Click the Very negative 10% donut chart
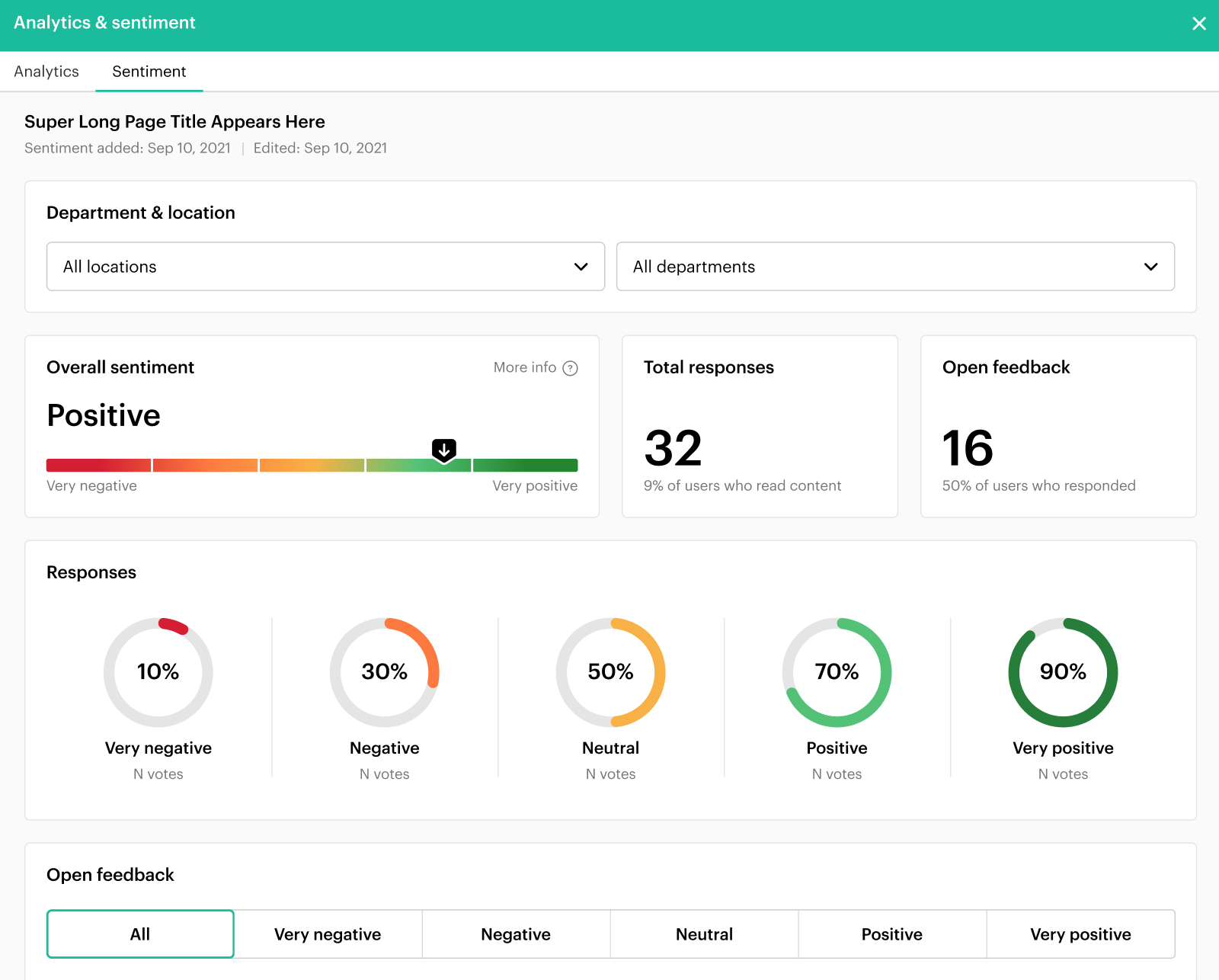1219x980 pixels. point(158,672)
